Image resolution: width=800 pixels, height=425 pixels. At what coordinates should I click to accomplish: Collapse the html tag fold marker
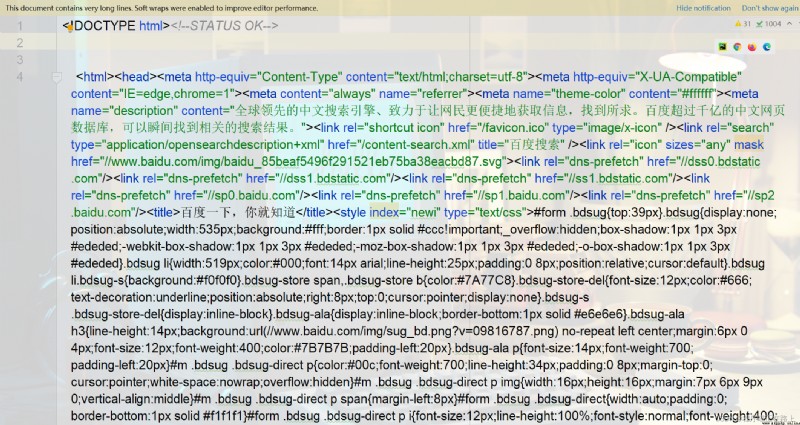(x=57, y=77)
